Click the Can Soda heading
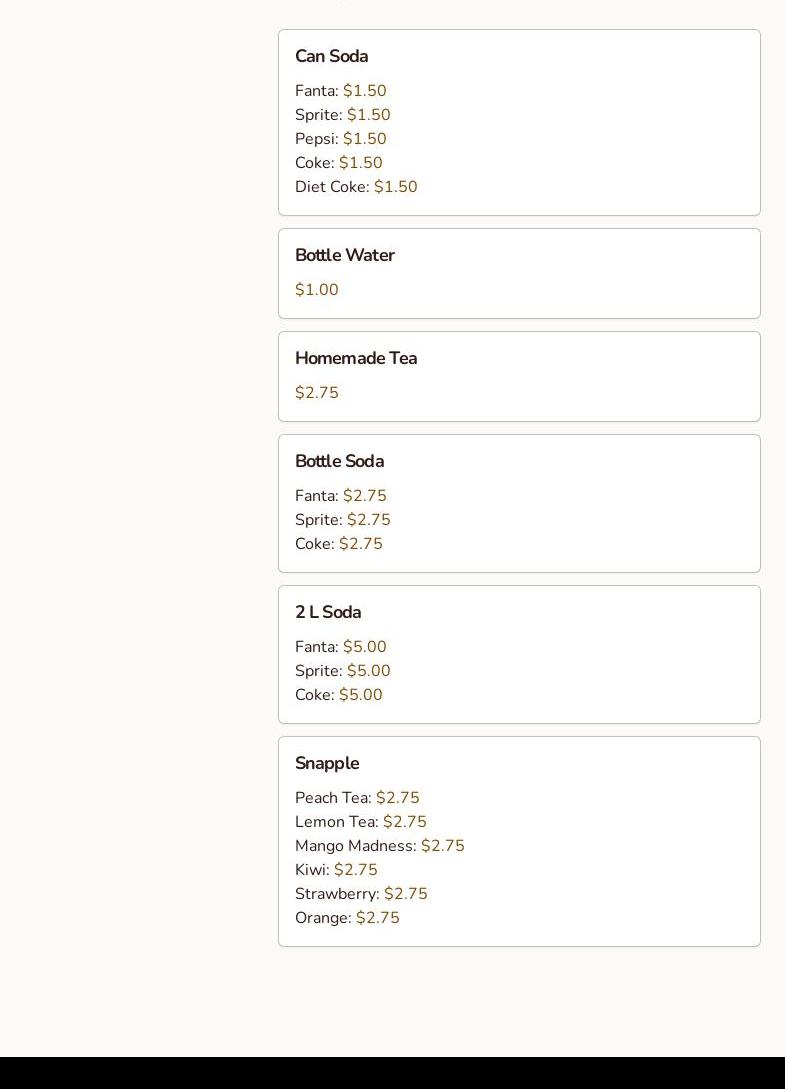The image size is (785, 1089). coord(331,57)
